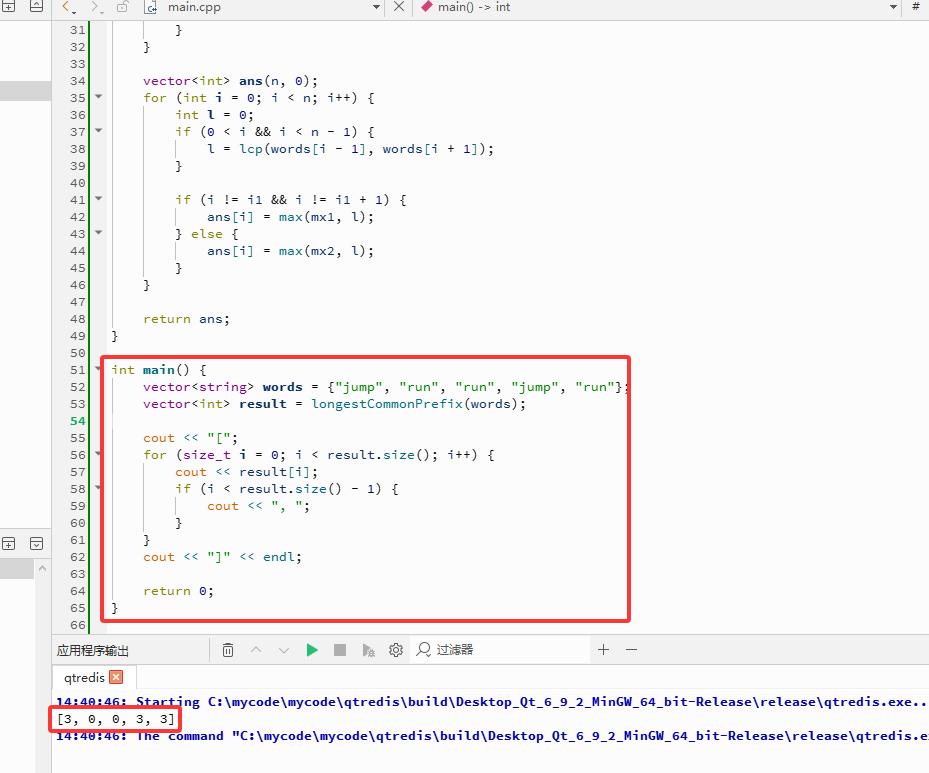Click the filter magnifier icon
This screenshot has width=929, height=773.
(x=423, y=650)
